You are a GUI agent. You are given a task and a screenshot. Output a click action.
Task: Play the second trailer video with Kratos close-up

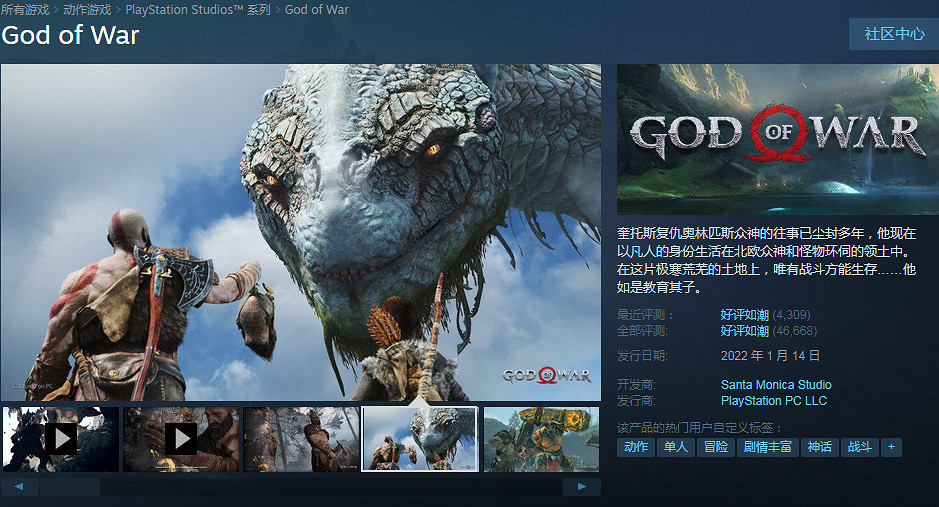click(181, 439)
